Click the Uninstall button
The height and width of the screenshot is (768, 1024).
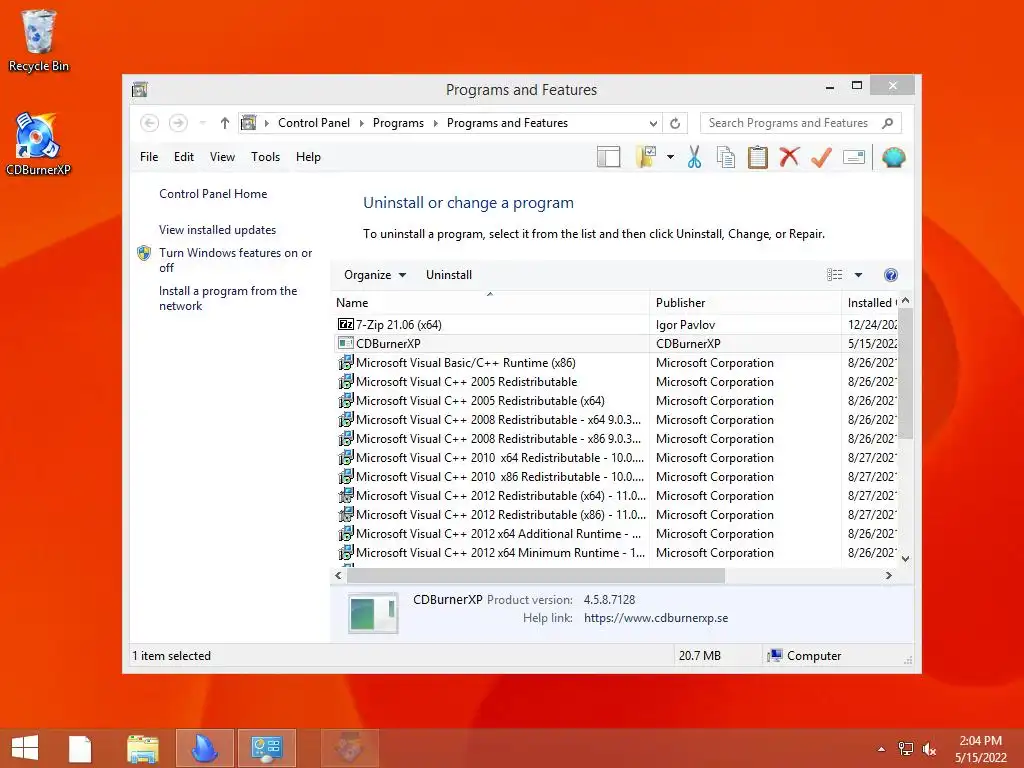coord(449,275)
